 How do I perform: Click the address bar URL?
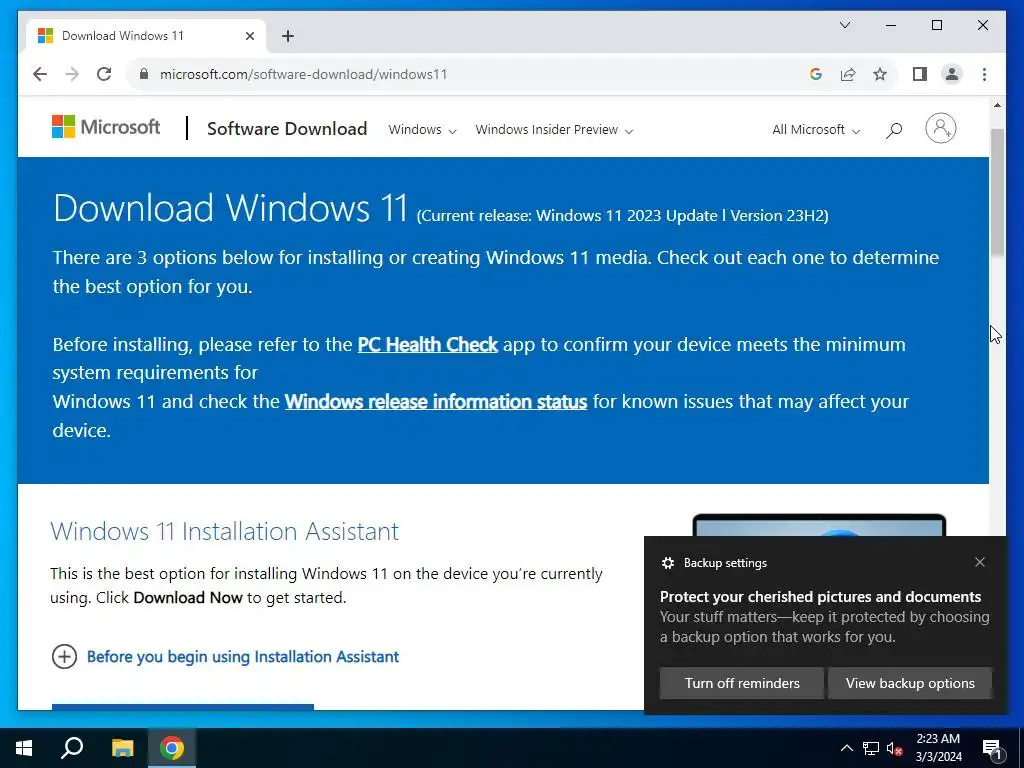click(303, 74)
